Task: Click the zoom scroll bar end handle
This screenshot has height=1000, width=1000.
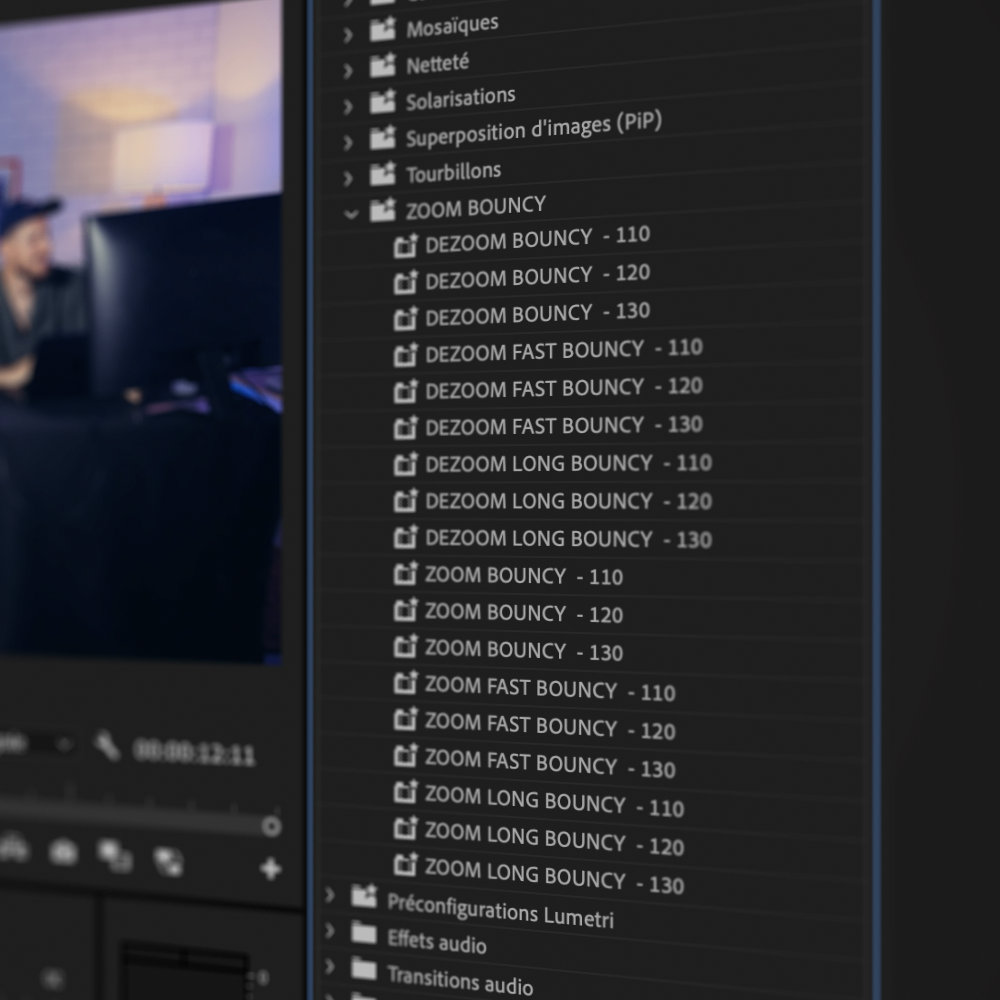Action: coord(271,826)
